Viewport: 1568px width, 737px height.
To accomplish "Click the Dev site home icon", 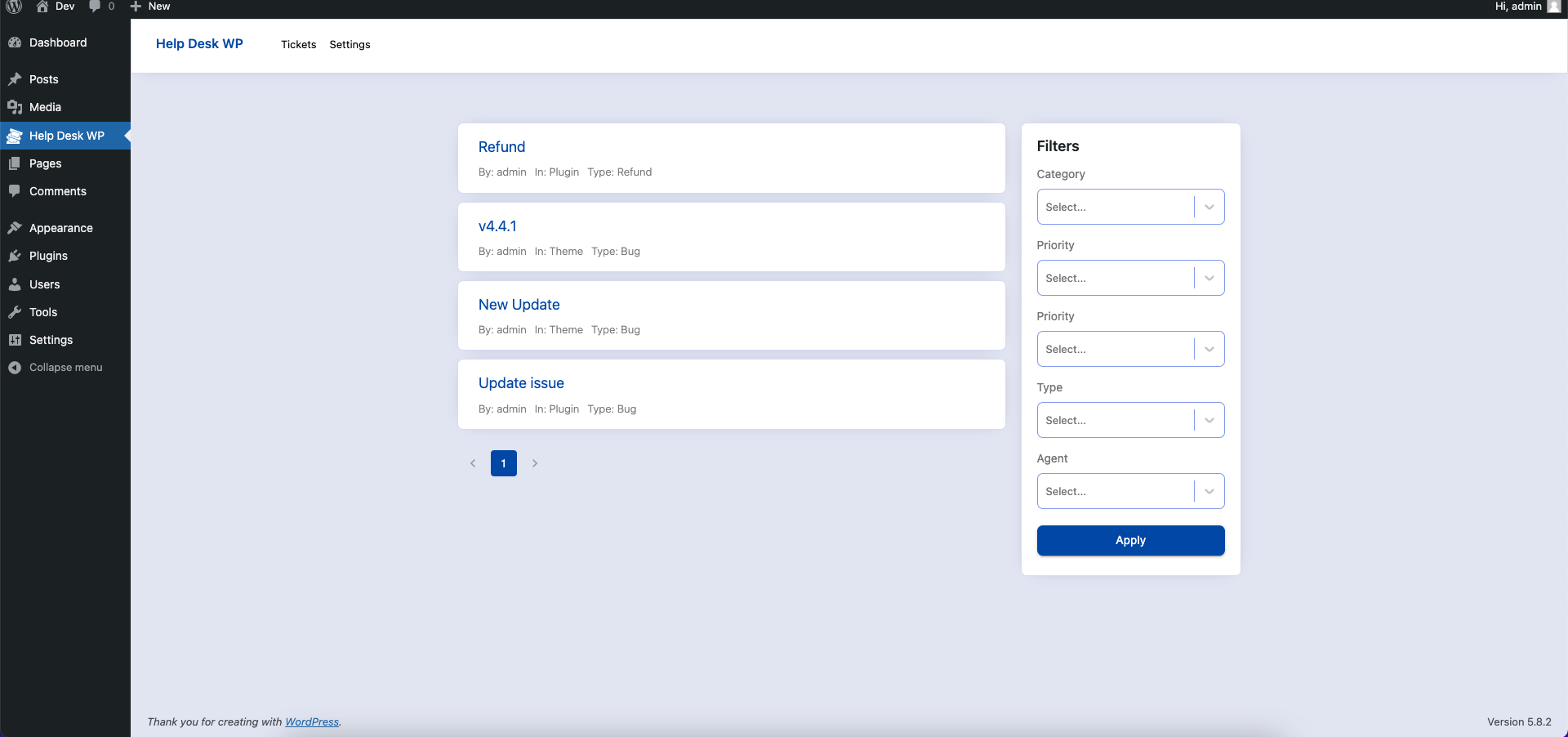I will 42,7.
